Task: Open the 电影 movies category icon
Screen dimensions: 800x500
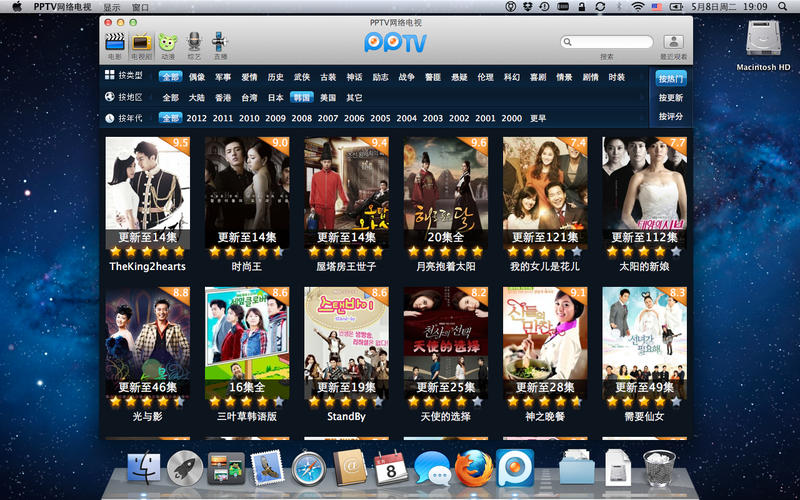Action: (x=115, y=46)
